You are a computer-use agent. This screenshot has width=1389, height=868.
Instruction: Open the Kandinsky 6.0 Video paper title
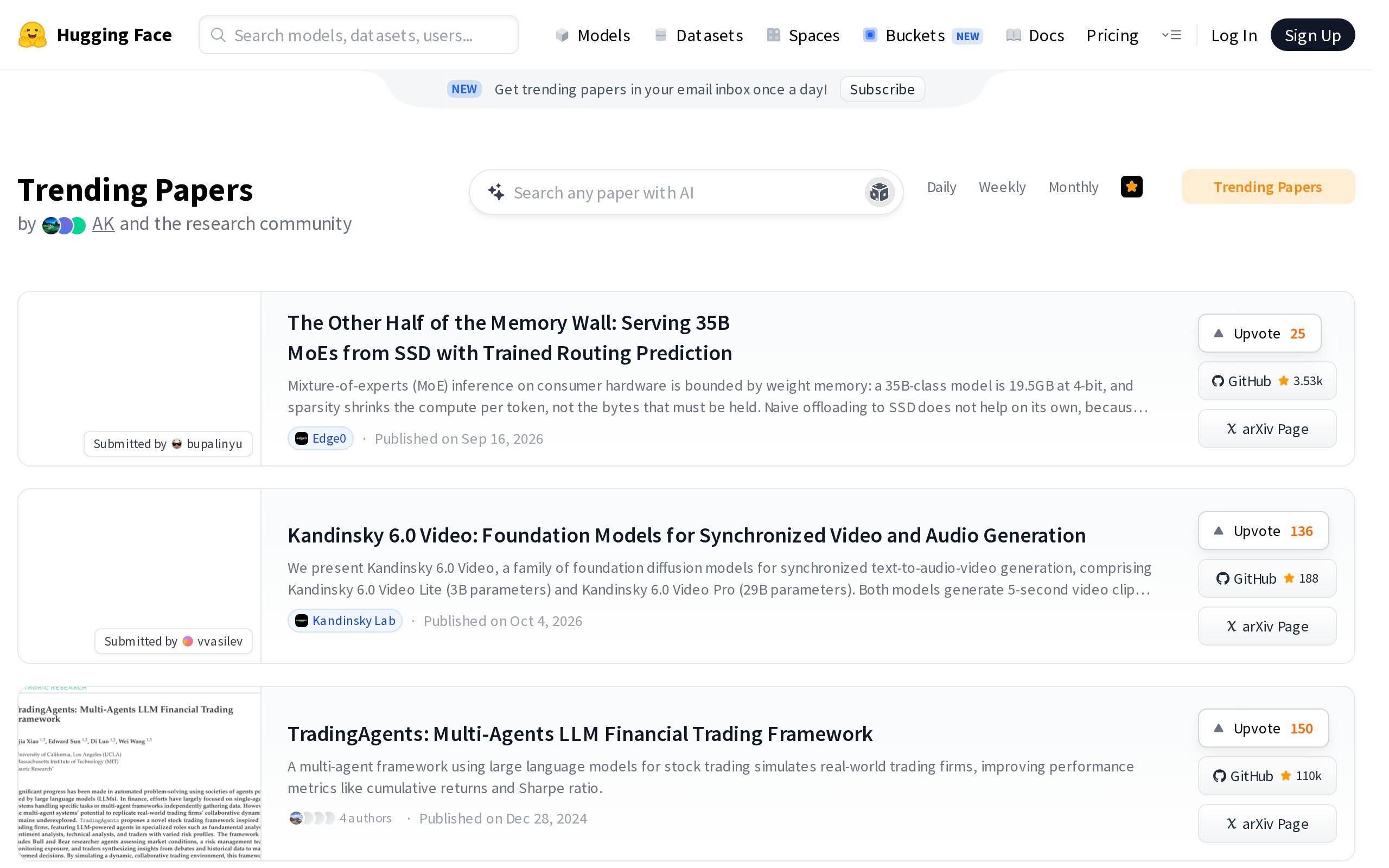click(686, 535)
